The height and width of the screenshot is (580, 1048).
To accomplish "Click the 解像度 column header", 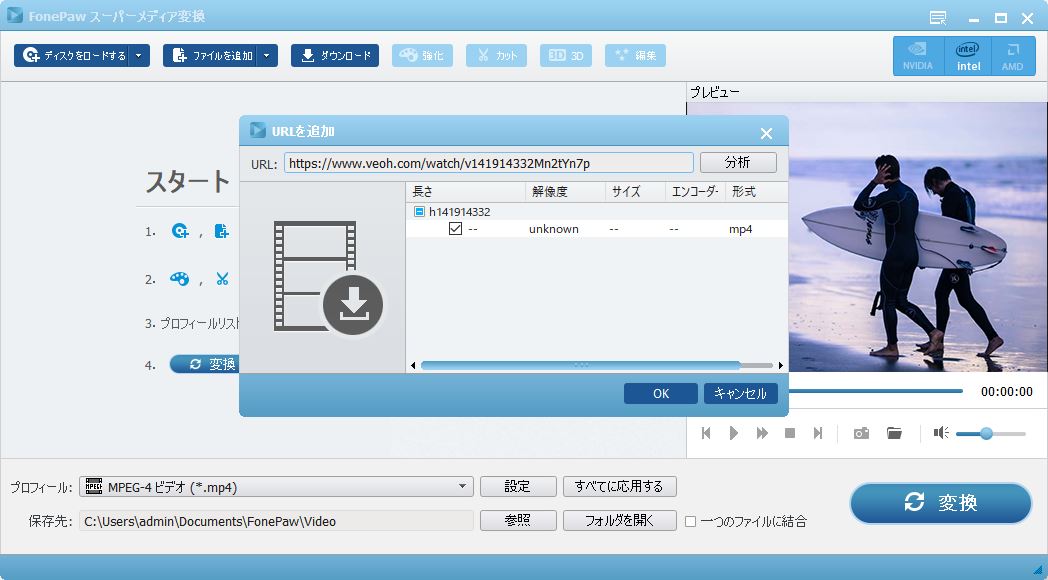I will 565,192.
